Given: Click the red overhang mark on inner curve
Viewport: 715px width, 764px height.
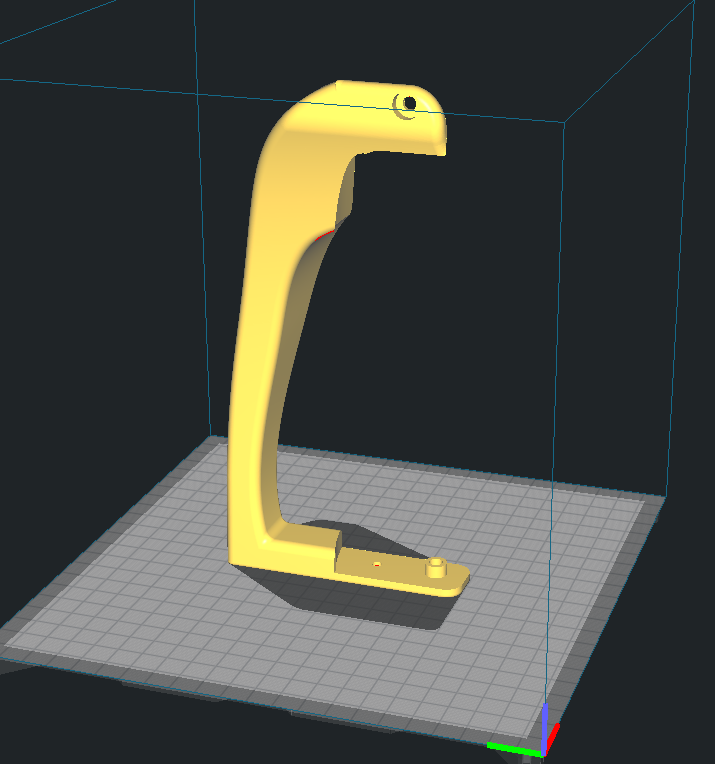Looking at the screenshot, I should pyautogui.click(x=326, y=235).
